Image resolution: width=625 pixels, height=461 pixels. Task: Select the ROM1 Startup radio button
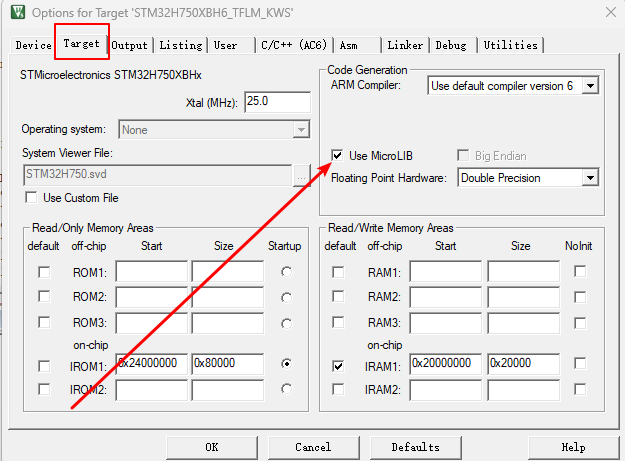coord(286,272)
